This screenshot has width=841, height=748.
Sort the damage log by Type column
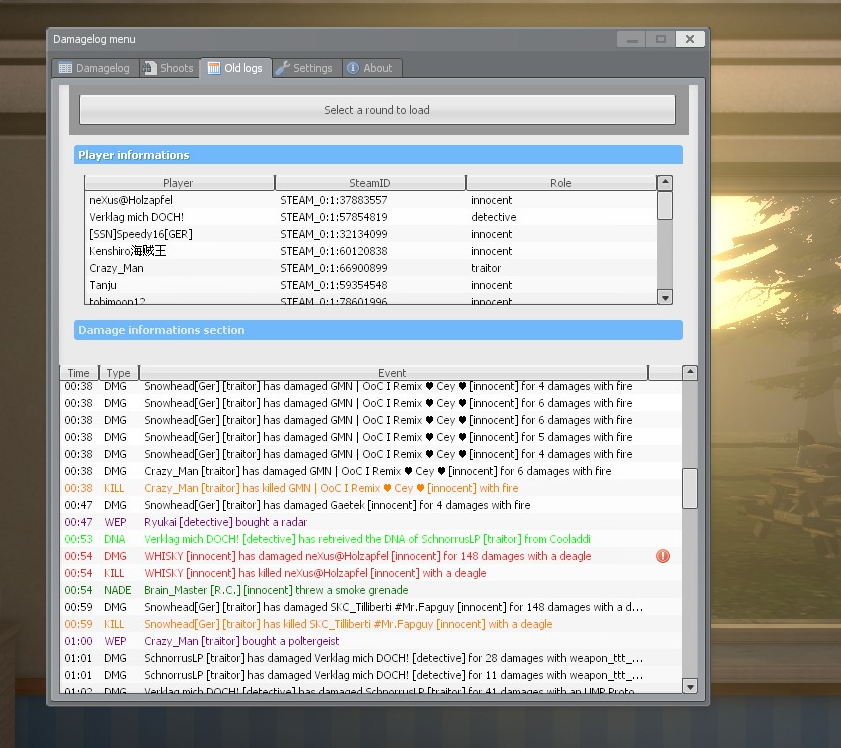pyautogui.click(x=119, y=373)
